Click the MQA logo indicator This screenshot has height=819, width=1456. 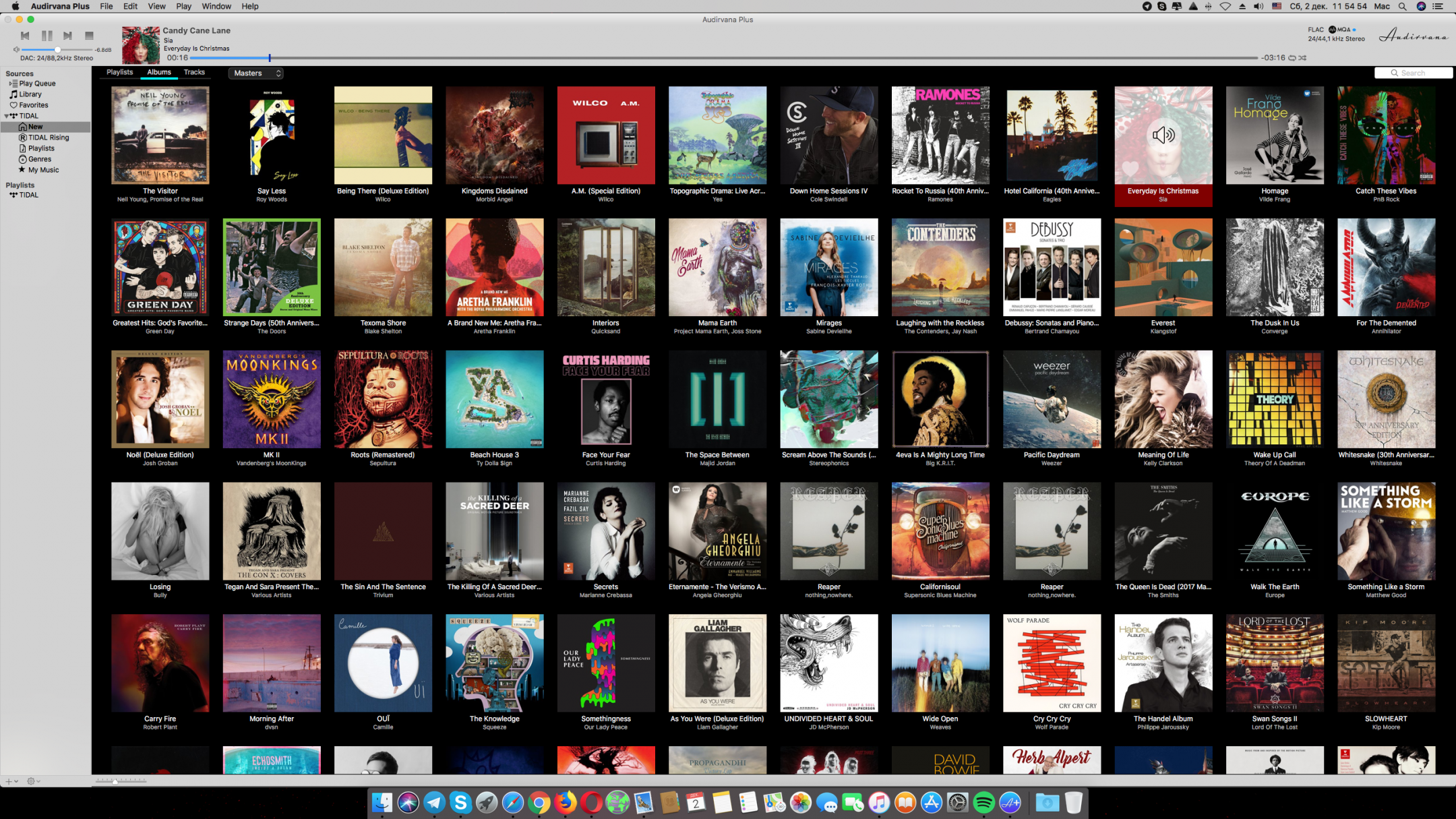coord(1339,30)
